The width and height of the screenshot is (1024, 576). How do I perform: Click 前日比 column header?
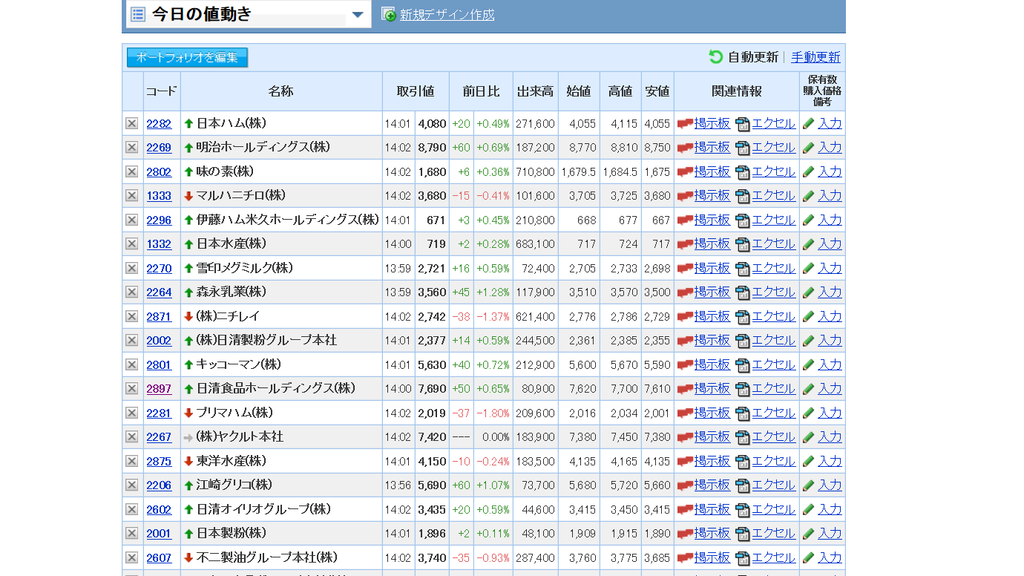(x=481, y=91)
